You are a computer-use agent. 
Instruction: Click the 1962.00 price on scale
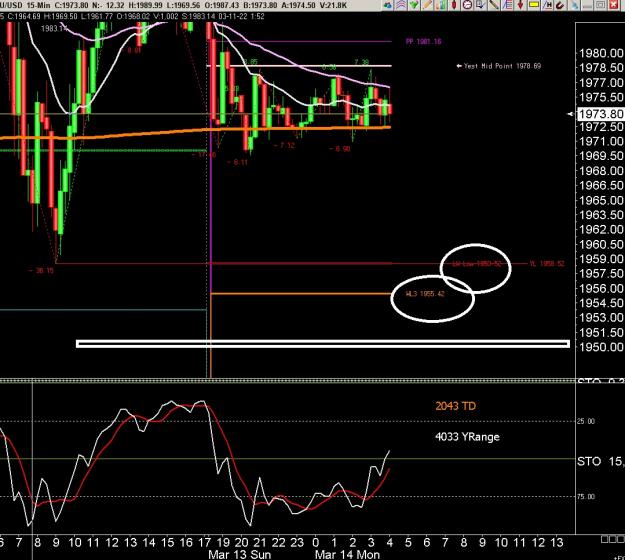(x=601, y=230)
